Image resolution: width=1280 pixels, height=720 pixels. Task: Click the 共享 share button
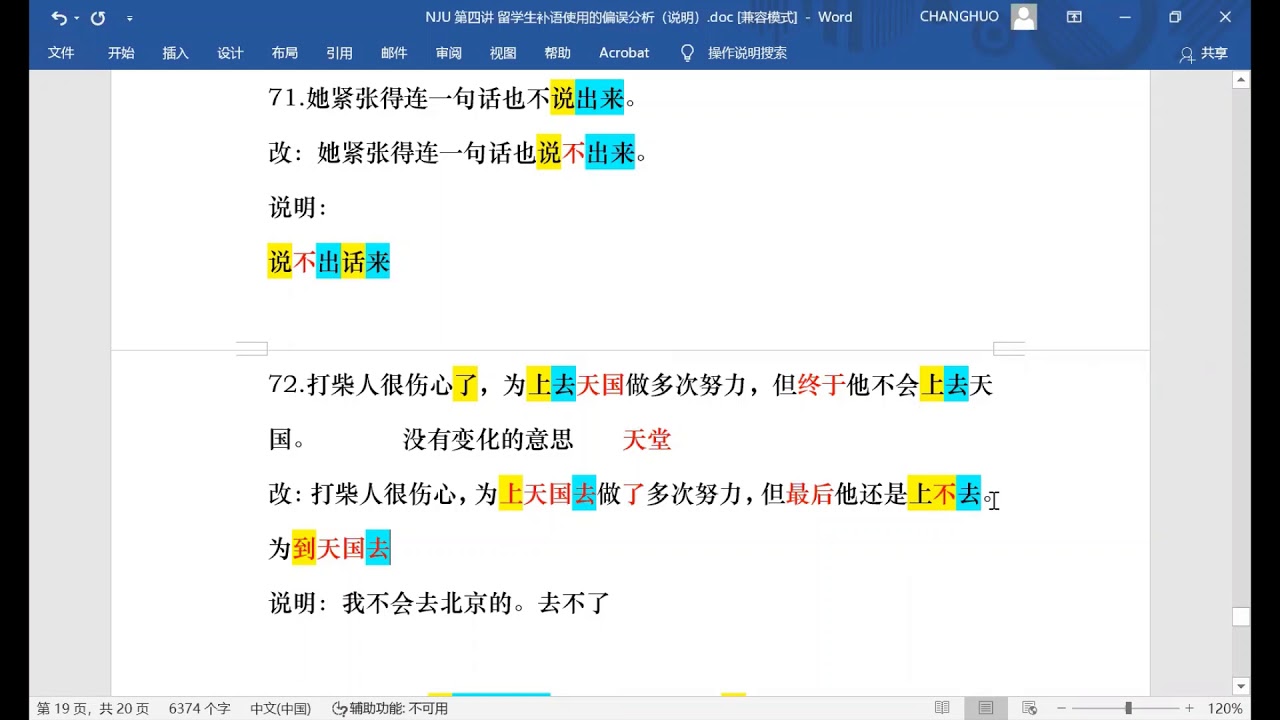coord(1204,54)
